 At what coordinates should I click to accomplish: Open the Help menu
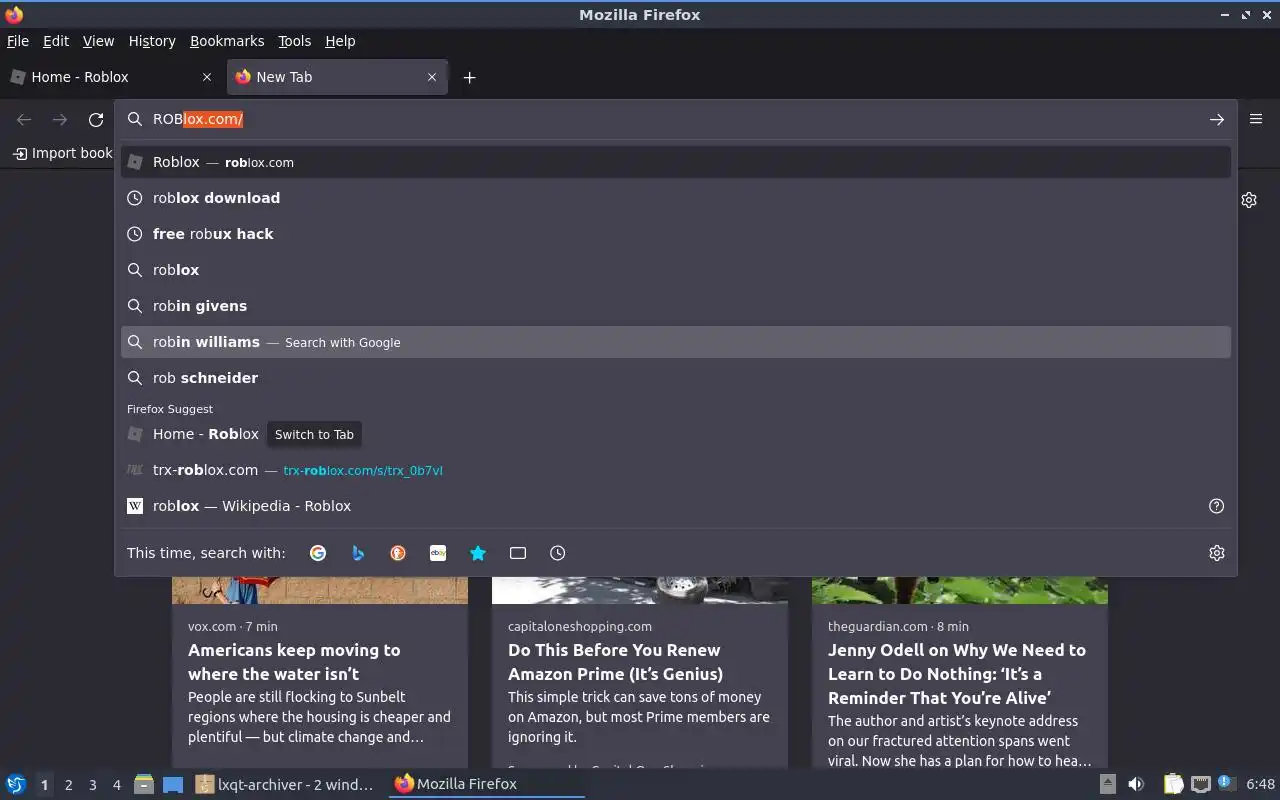340,41
